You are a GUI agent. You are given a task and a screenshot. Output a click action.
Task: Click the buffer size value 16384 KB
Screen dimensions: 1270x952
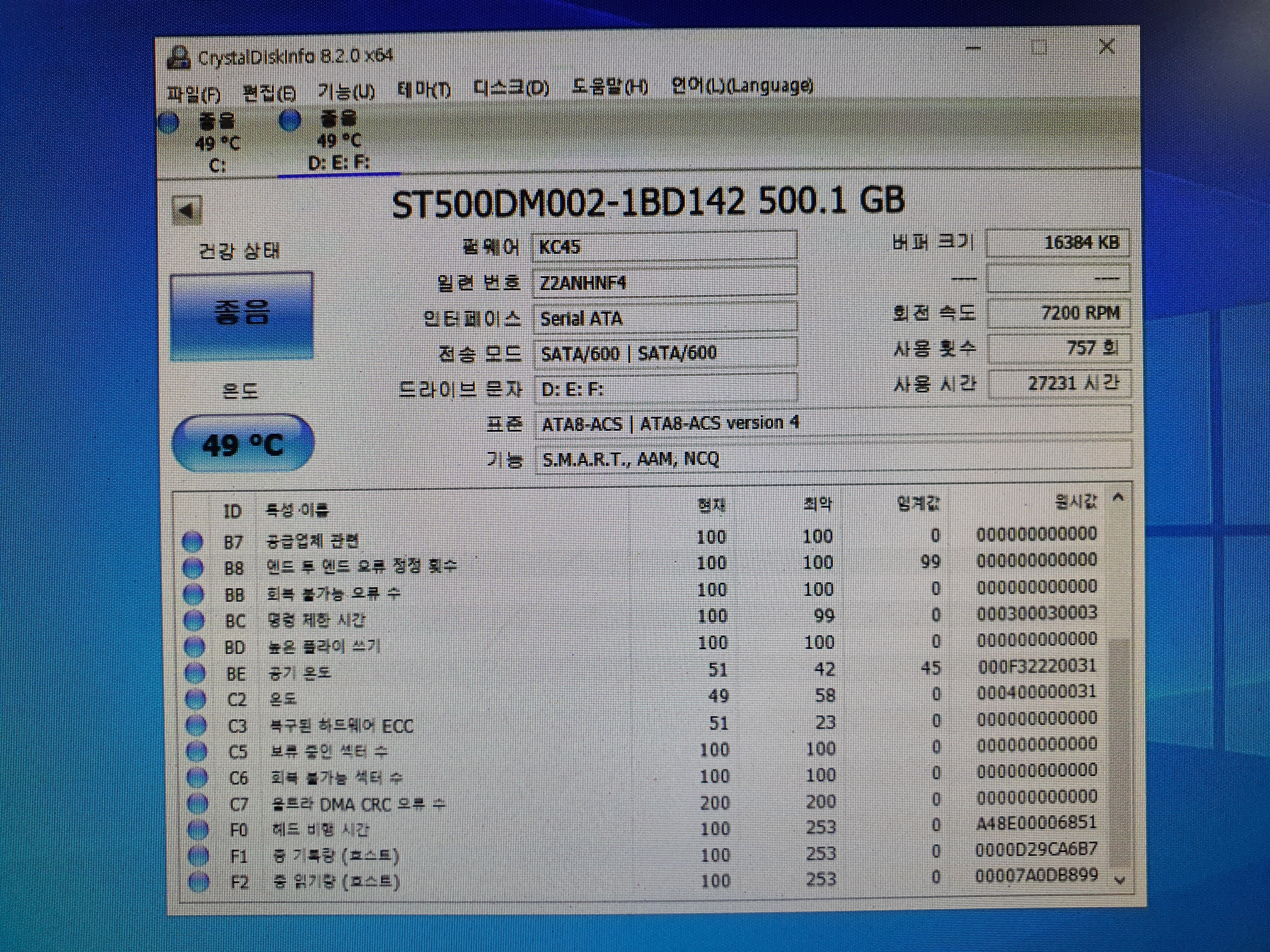click(x=1058, y=243)
